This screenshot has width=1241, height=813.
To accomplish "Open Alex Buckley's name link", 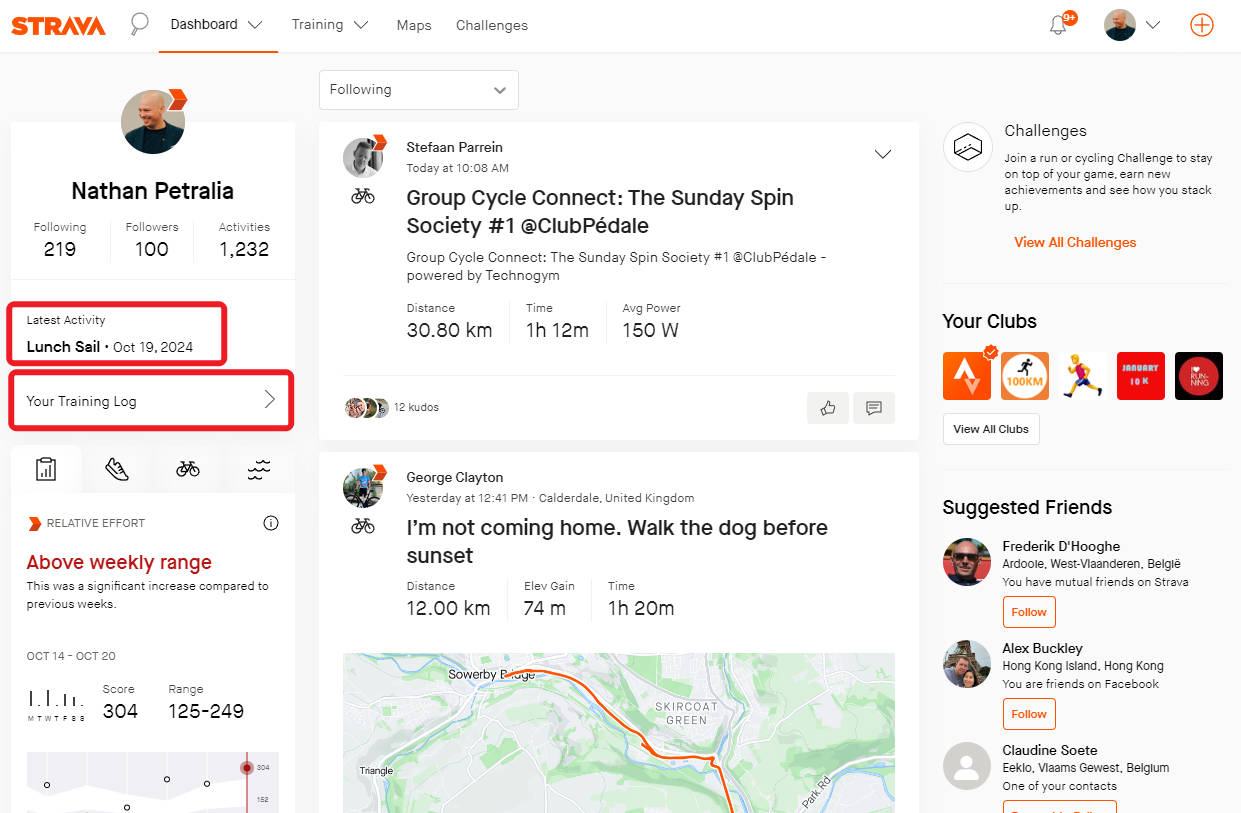I will [1042, 648].
